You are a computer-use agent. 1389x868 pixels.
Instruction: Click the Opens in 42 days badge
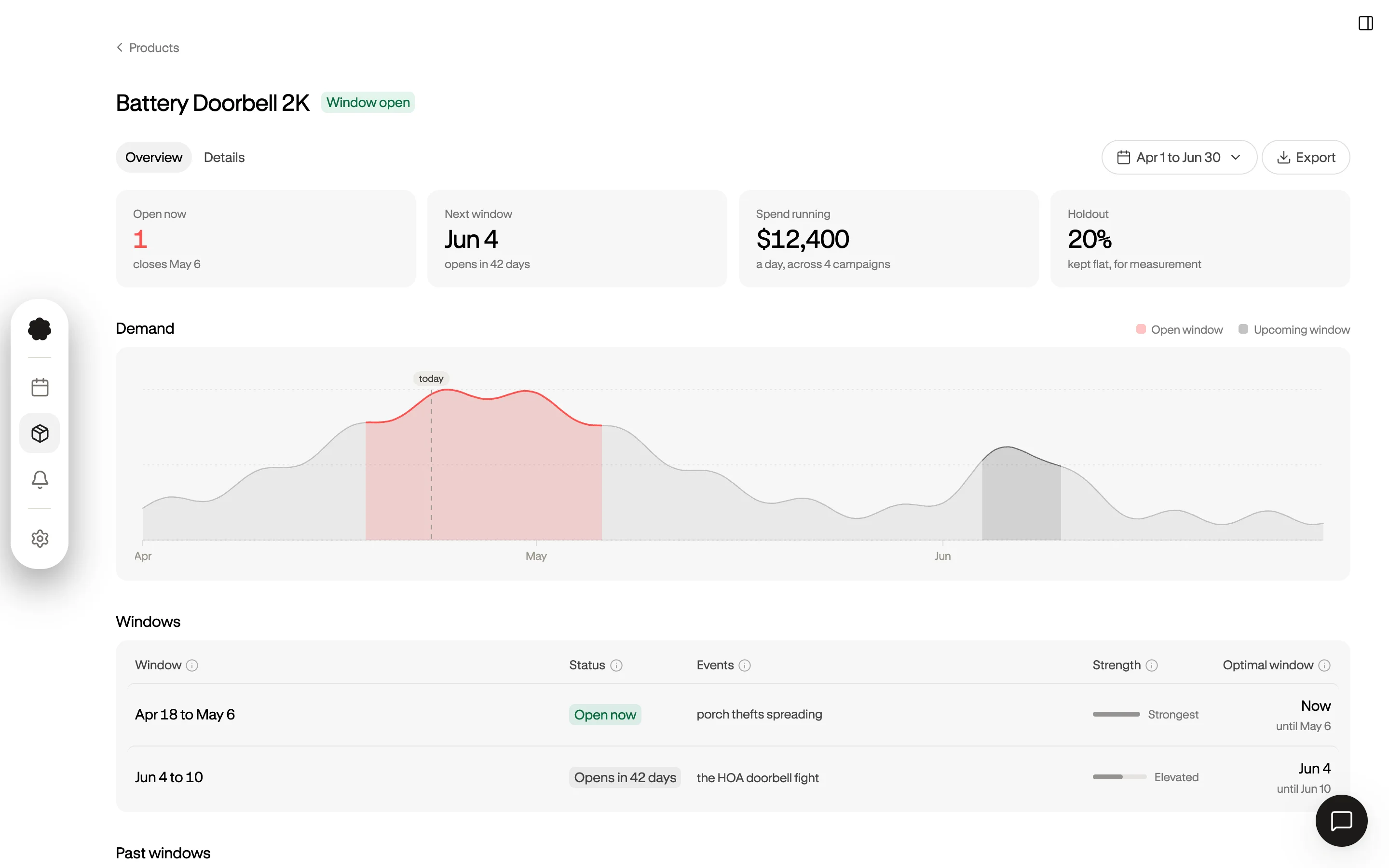625,777
